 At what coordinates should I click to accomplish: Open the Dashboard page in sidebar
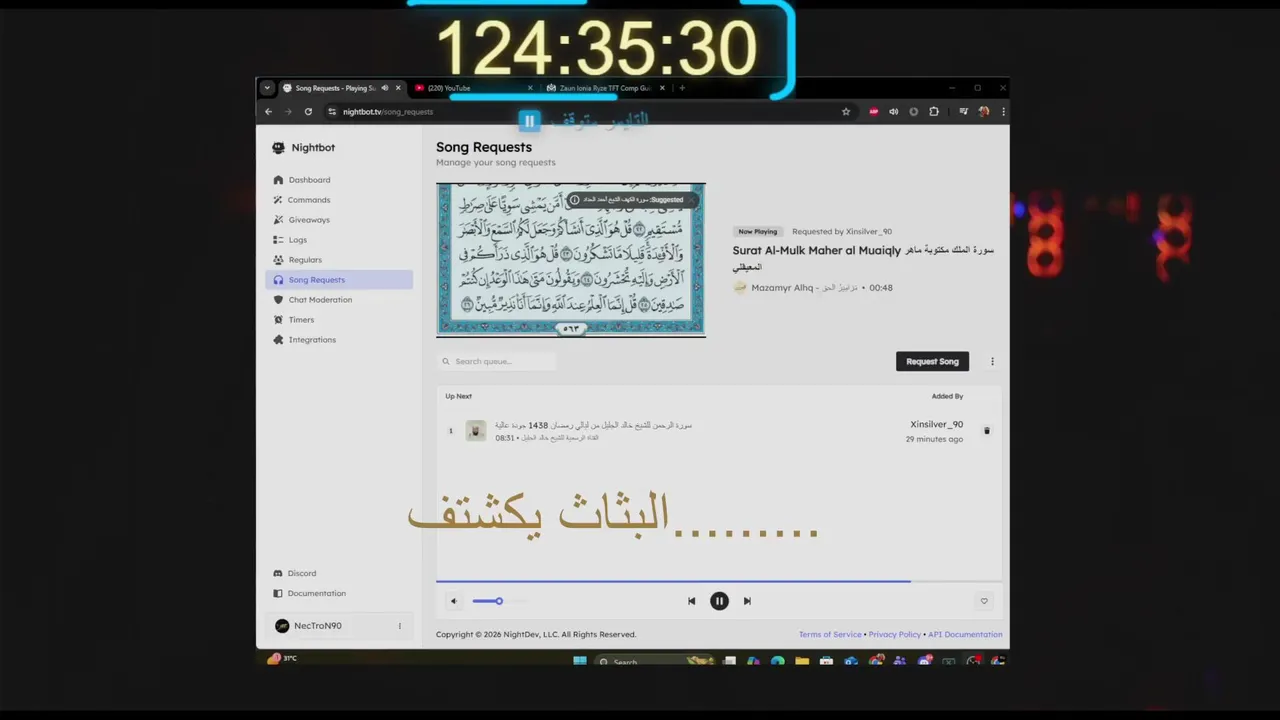pos(339,180)
